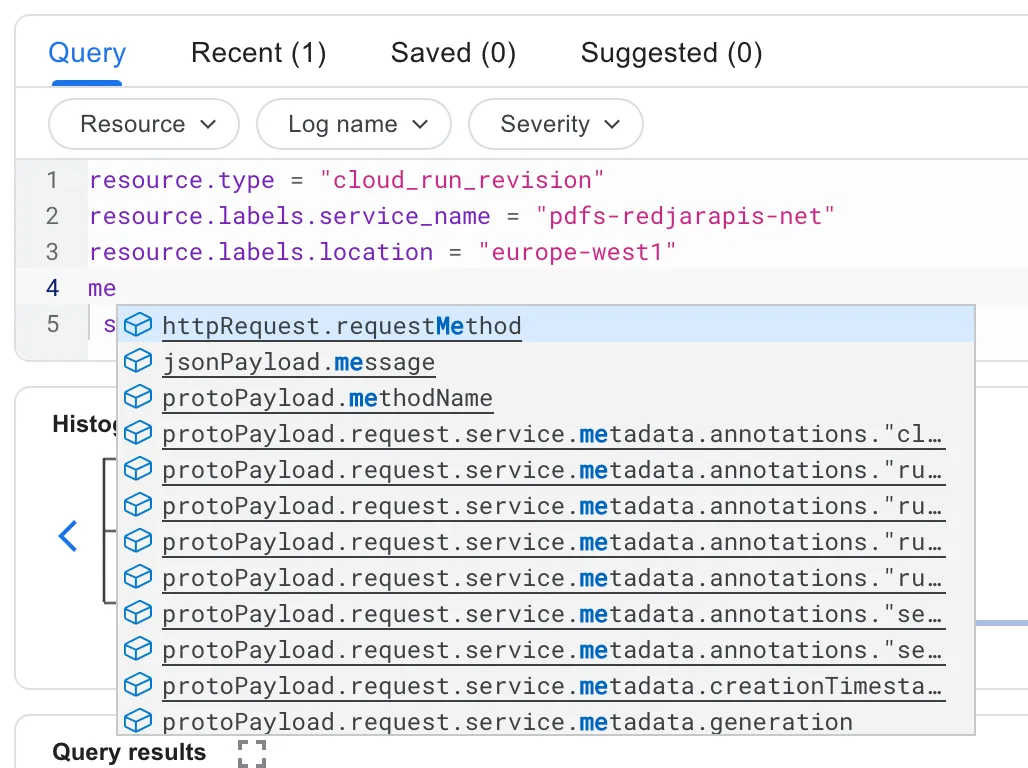
Task: Click cube icon beside metadata.creationTimestamp suggestion
Action: point(138,685)
